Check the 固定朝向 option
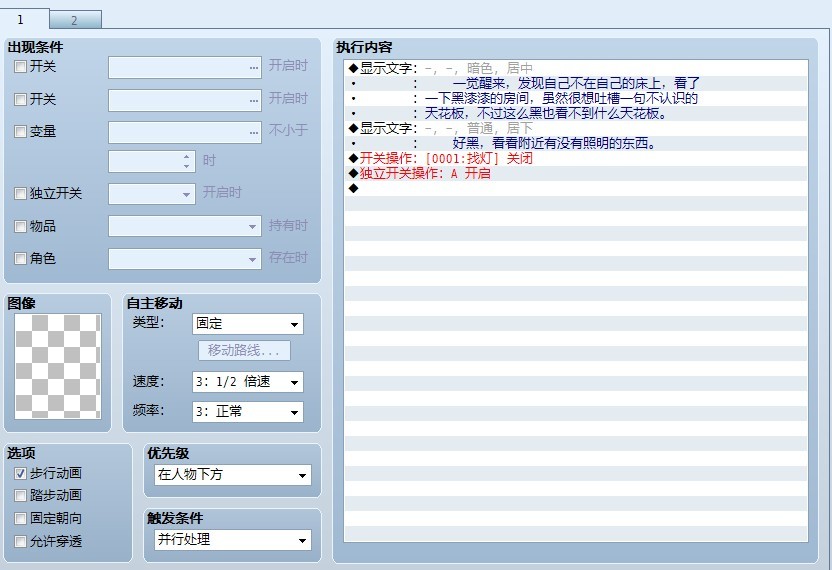This screenshot has height=570, width=832. [20, 518]
